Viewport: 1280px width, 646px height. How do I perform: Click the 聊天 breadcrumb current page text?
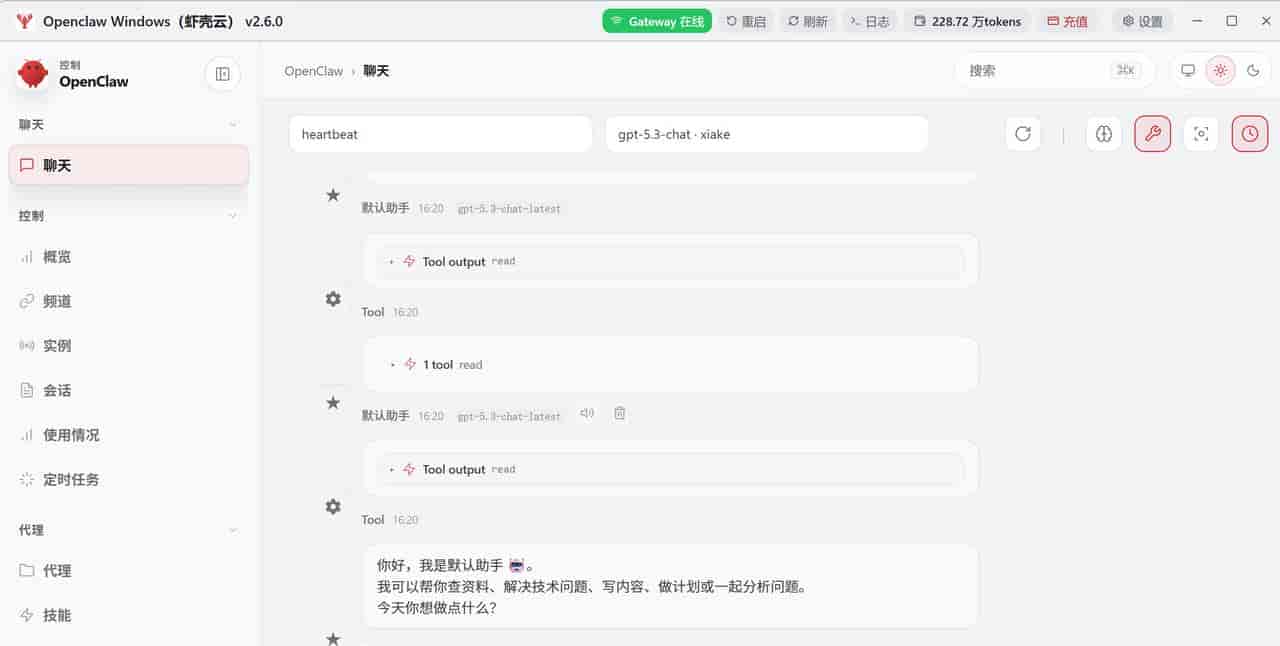pos(376,71)
